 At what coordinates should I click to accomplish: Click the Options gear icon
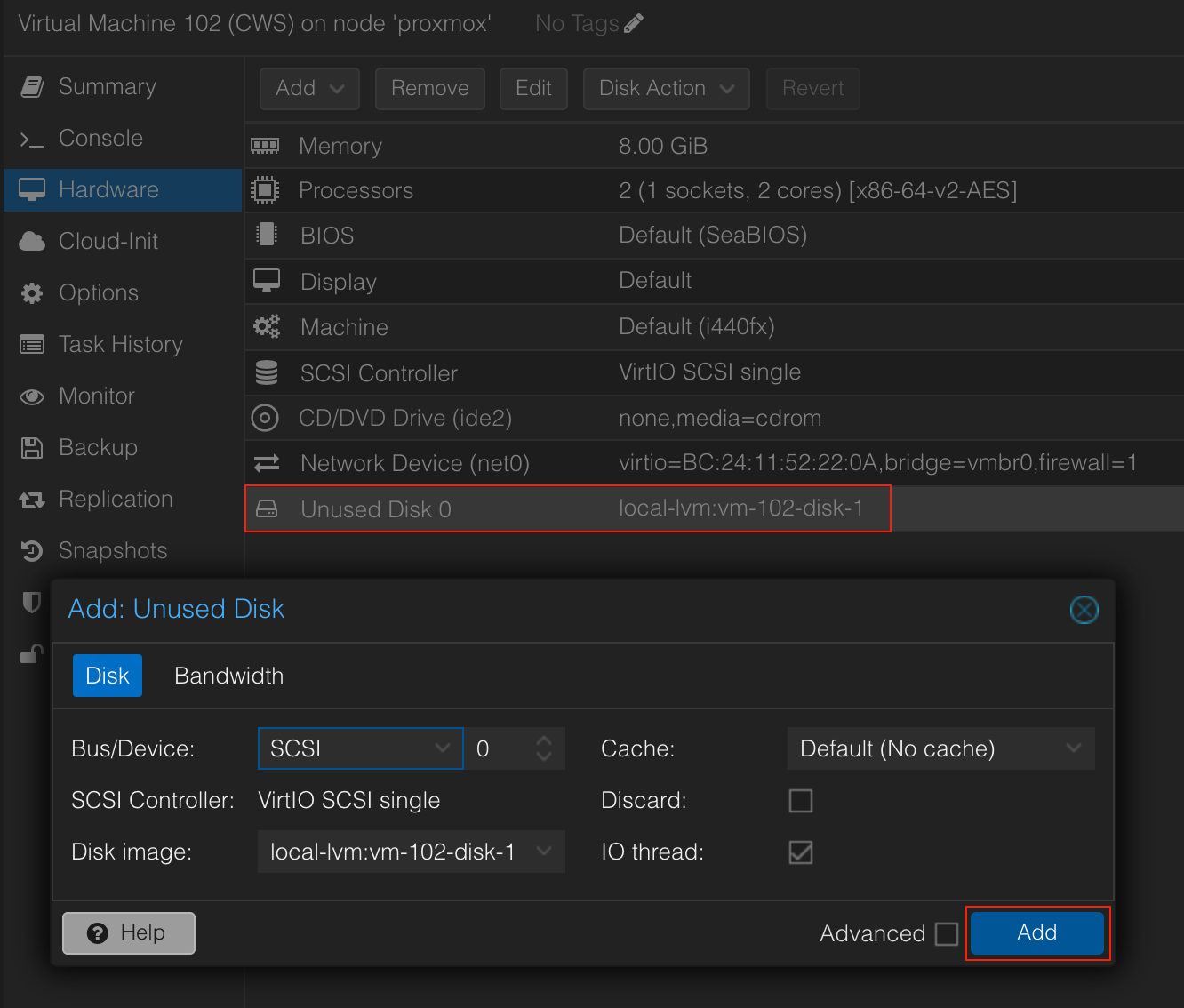[32, 293]
